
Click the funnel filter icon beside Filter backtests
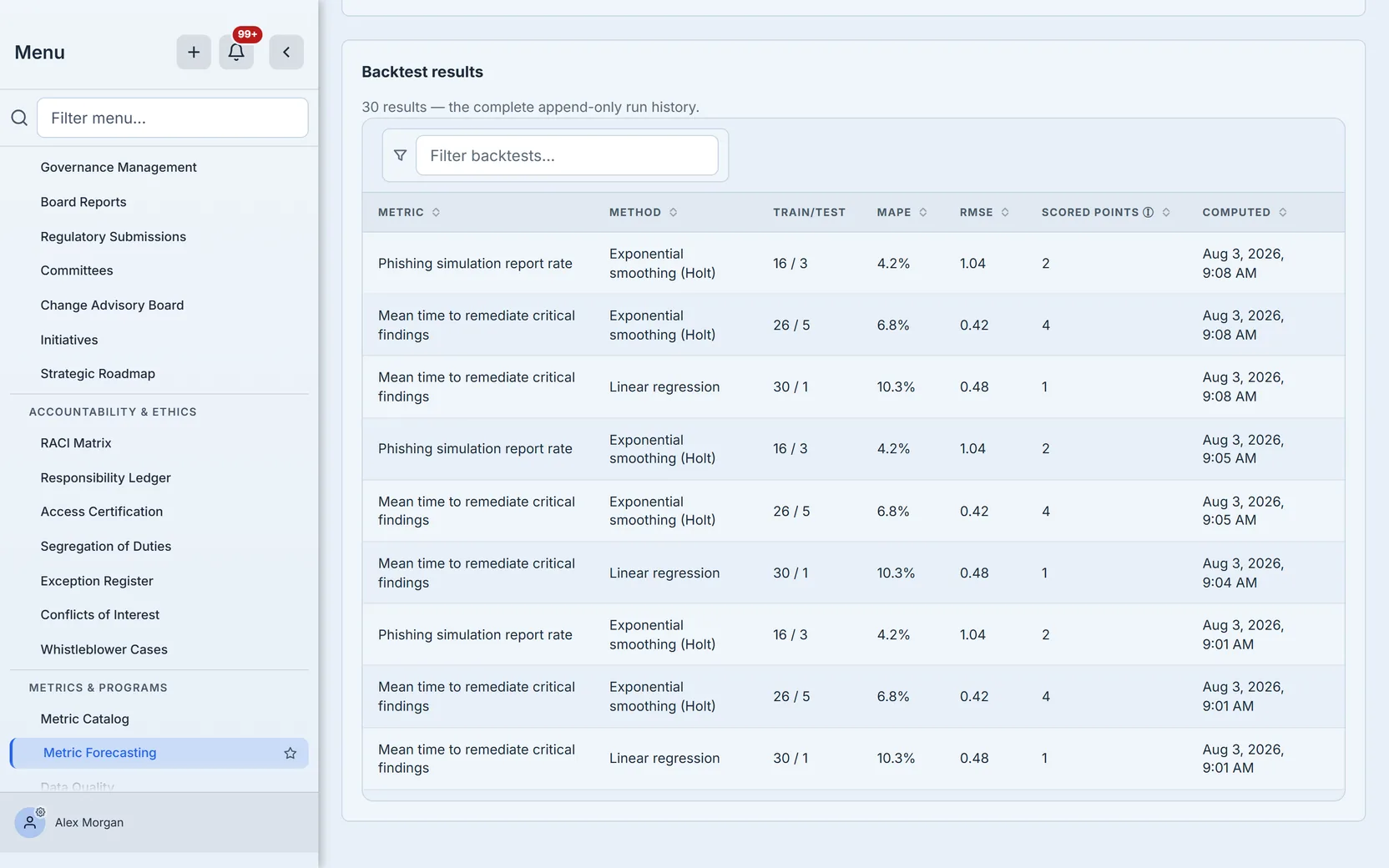click(x=401, y=155)
